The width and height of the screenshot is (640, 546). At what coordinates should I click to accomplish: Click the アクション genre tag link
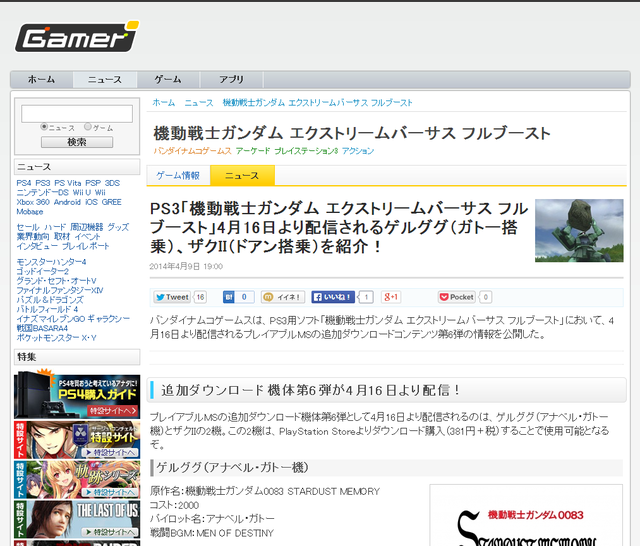(x=358, y=151)
